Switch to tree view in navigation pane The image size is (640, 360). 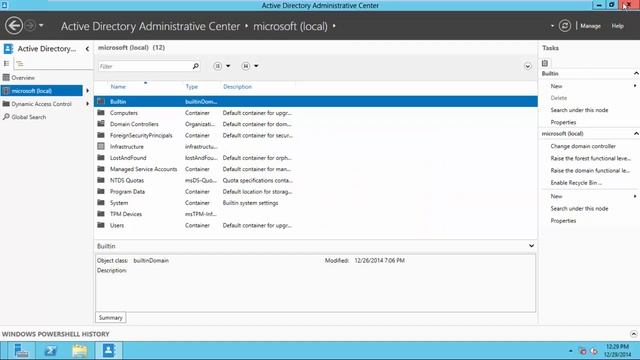(x=20, y=64)
